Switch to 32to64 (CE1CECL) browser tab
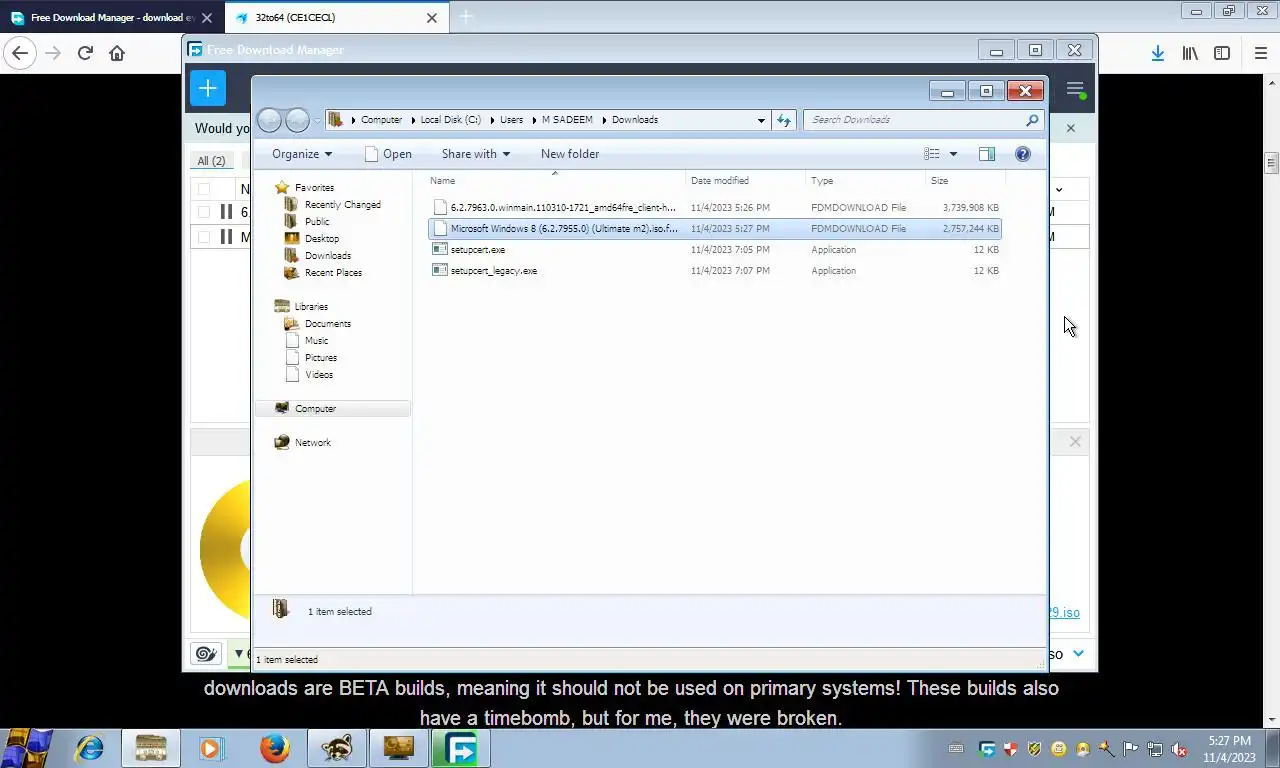Screen dimensions: 1280x768 click(336, 18)
